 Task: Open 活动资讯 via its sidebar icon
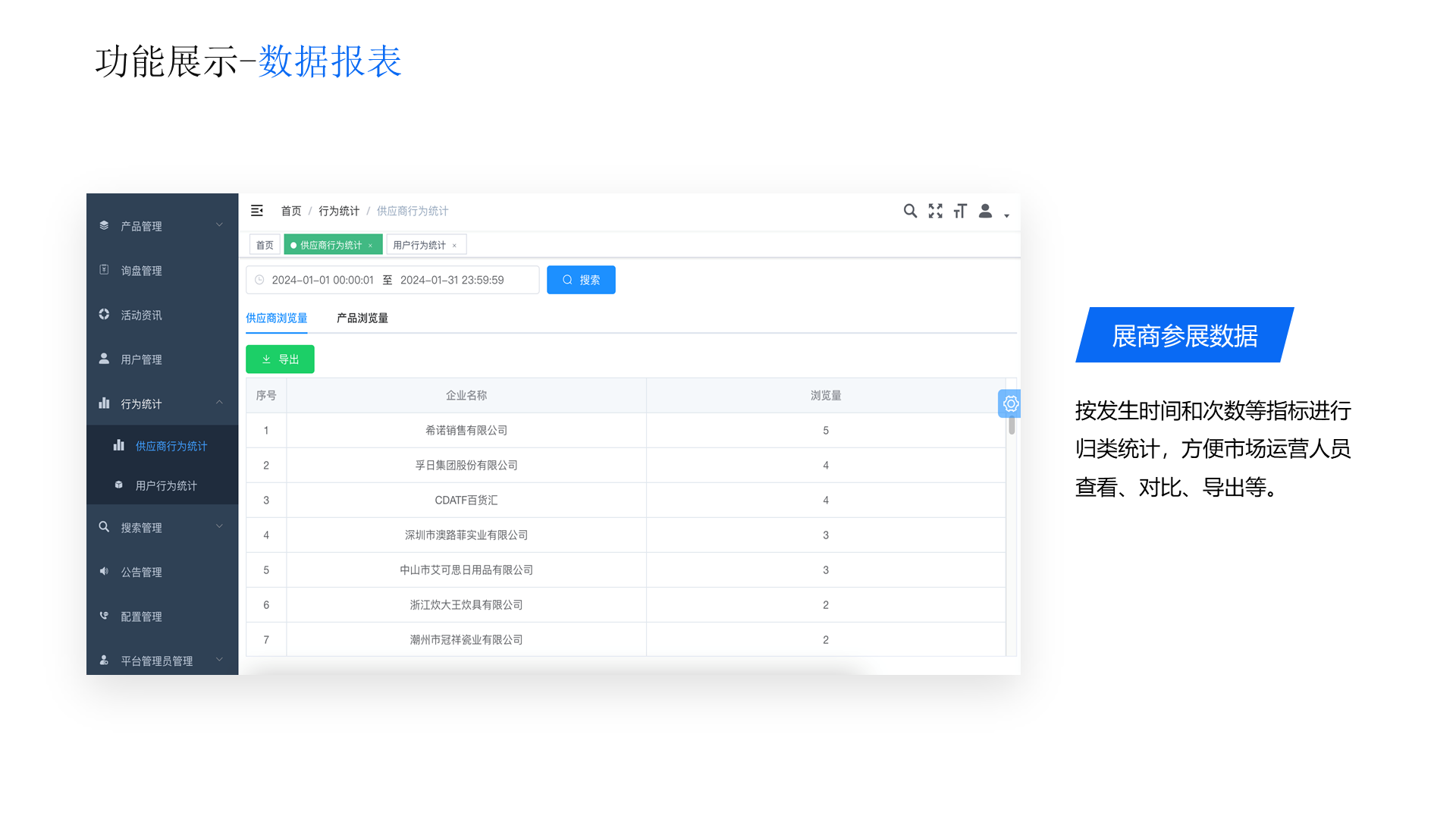point(104,314)
